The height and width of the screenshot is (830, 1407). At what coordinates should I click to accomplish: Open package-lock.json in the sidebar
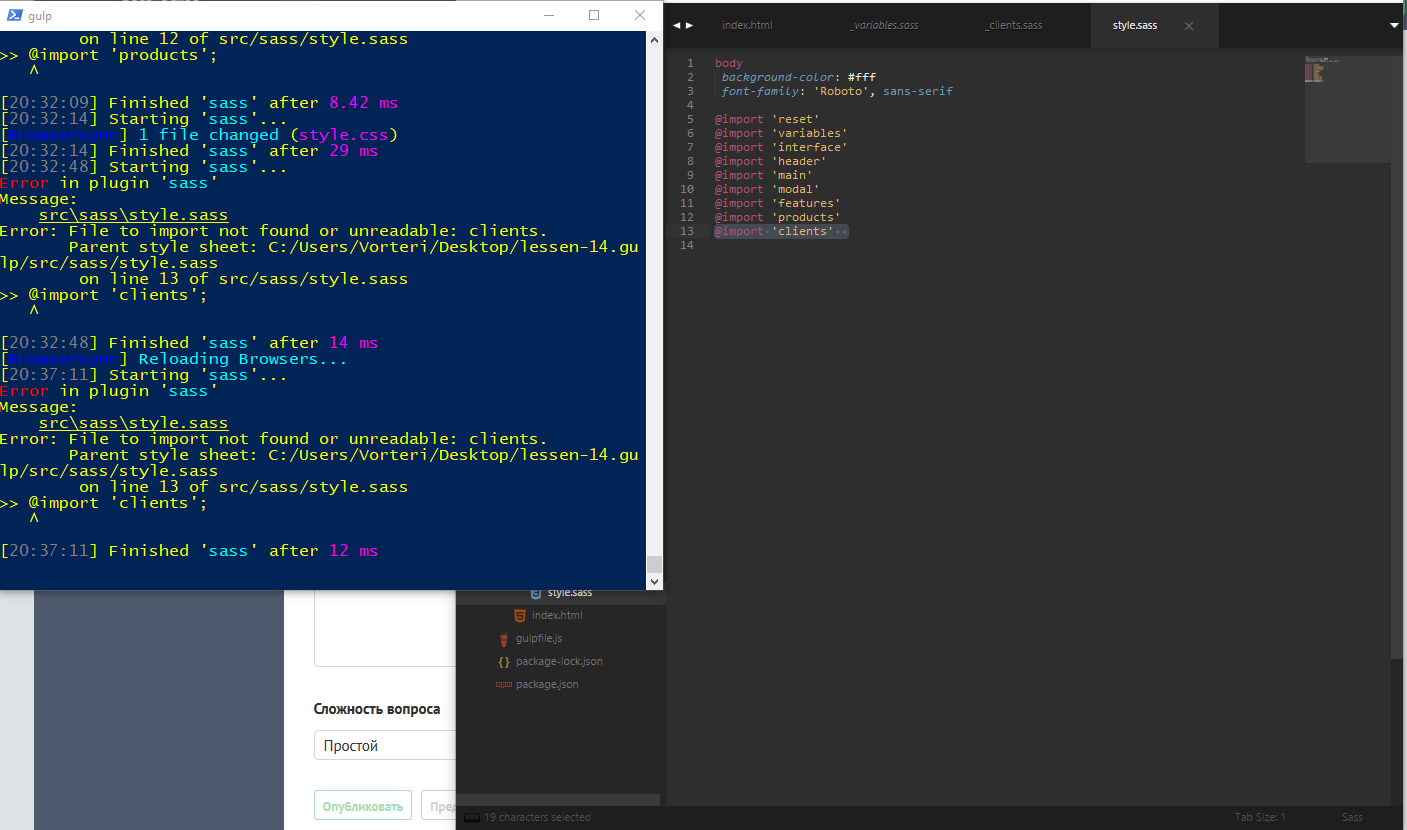(559, 661)
